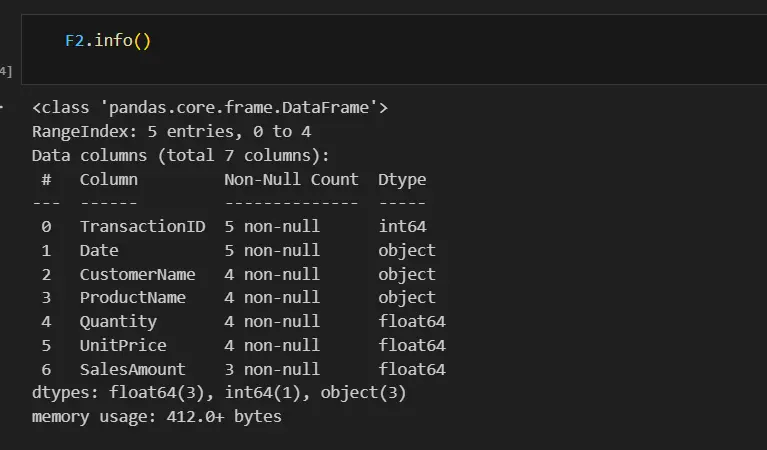Click the Date column name in output

click(x=99, y=251)
